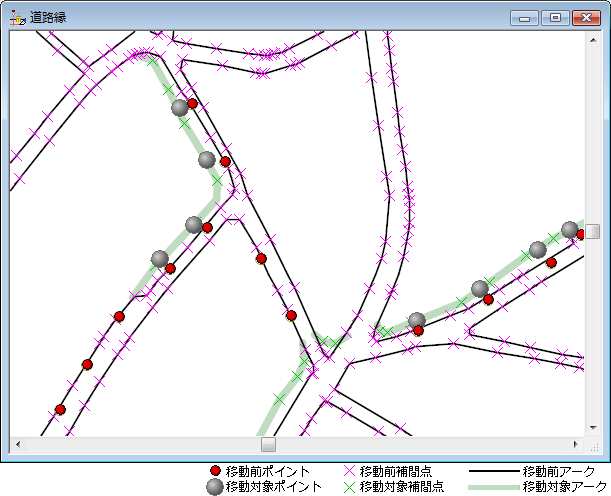Click the gray sphere legend icon for 移動対象ポイント

(x=214, y=487)
